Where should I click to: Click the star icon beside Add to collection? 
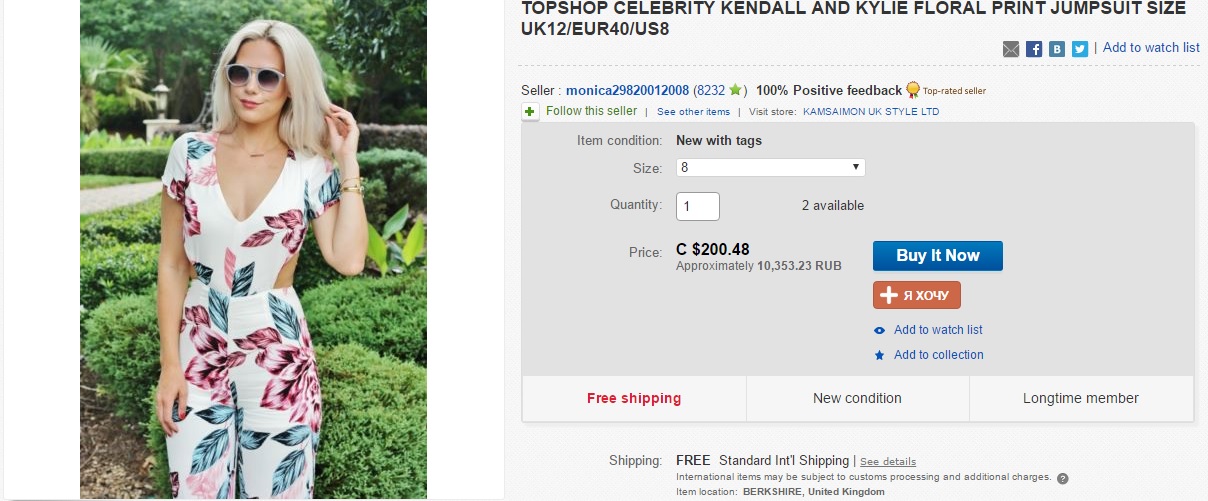click(x=879, y=356)
